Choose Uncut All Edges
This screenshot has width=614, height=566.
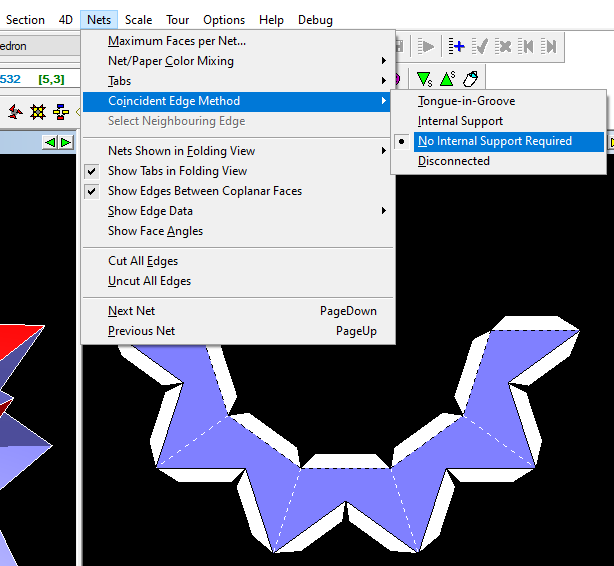238,281
